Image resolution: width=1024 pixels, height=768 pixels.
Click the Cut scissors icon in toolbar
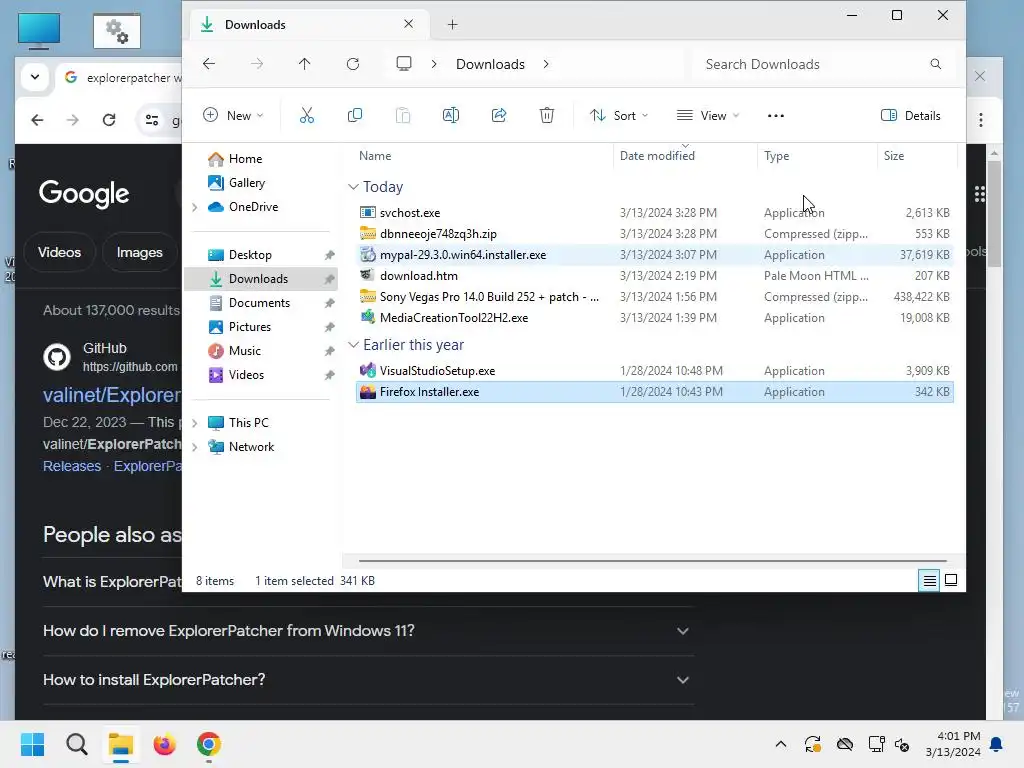306,116
